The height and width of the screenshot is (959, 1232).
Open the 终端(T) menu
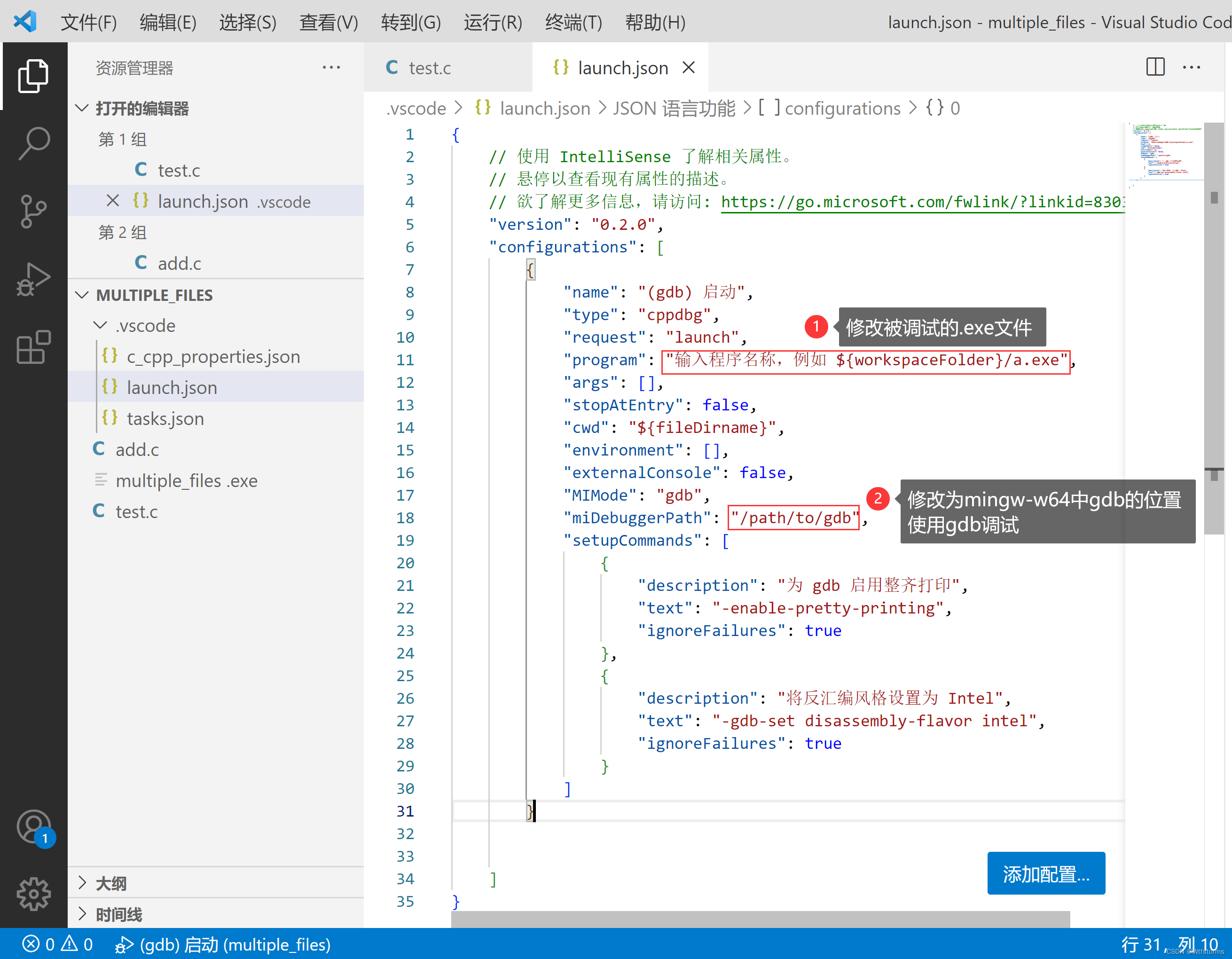(x=573, y=22)
